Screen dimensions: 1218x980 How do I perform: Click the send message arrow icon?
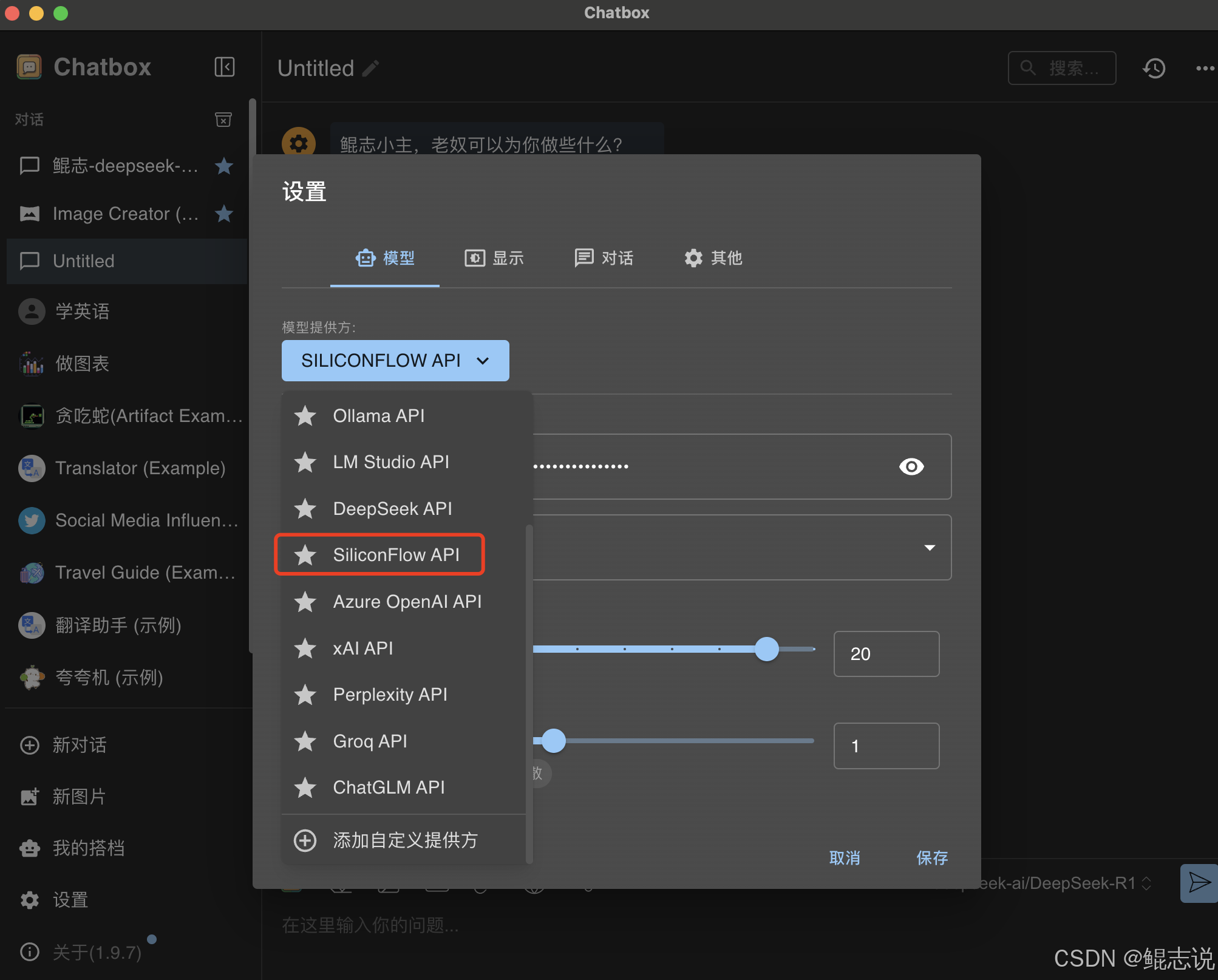pyautogui.click(x=1199, y=883)
